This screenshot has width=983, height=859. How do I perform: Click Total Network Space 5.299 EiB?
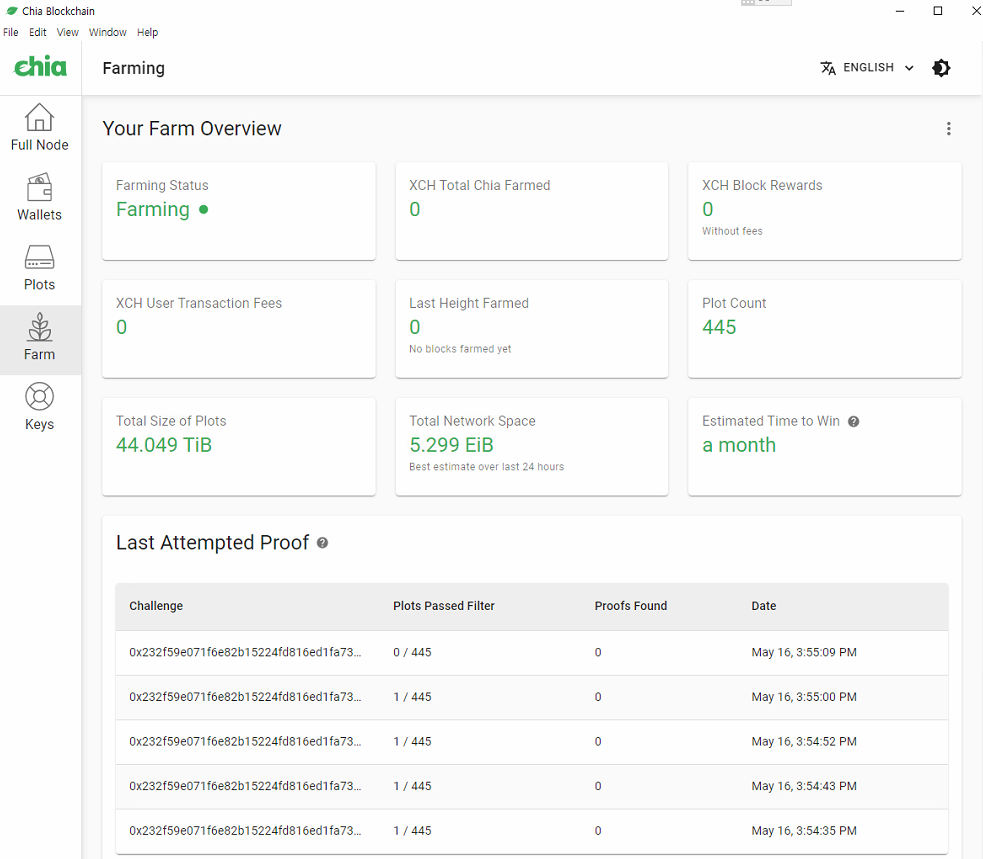(x=451, y=445)
